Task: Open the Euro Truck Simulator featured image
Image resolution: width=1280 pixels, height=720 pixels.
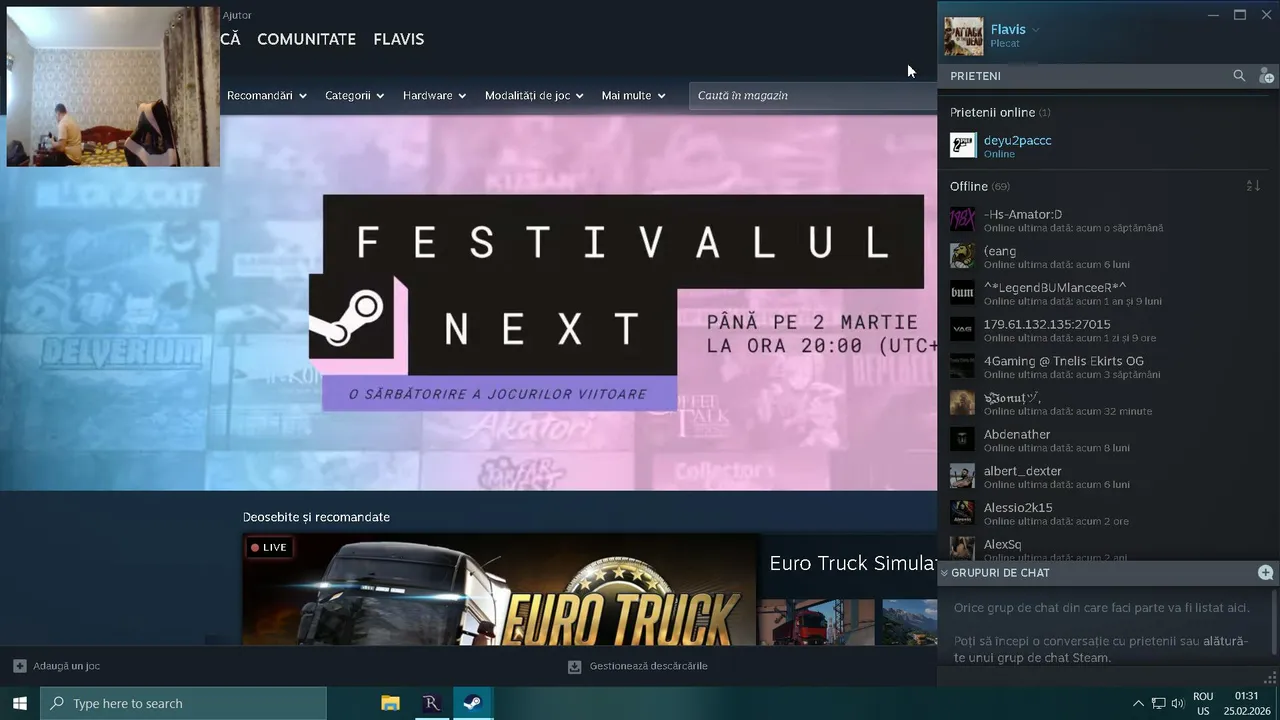Action: (500, 590)
